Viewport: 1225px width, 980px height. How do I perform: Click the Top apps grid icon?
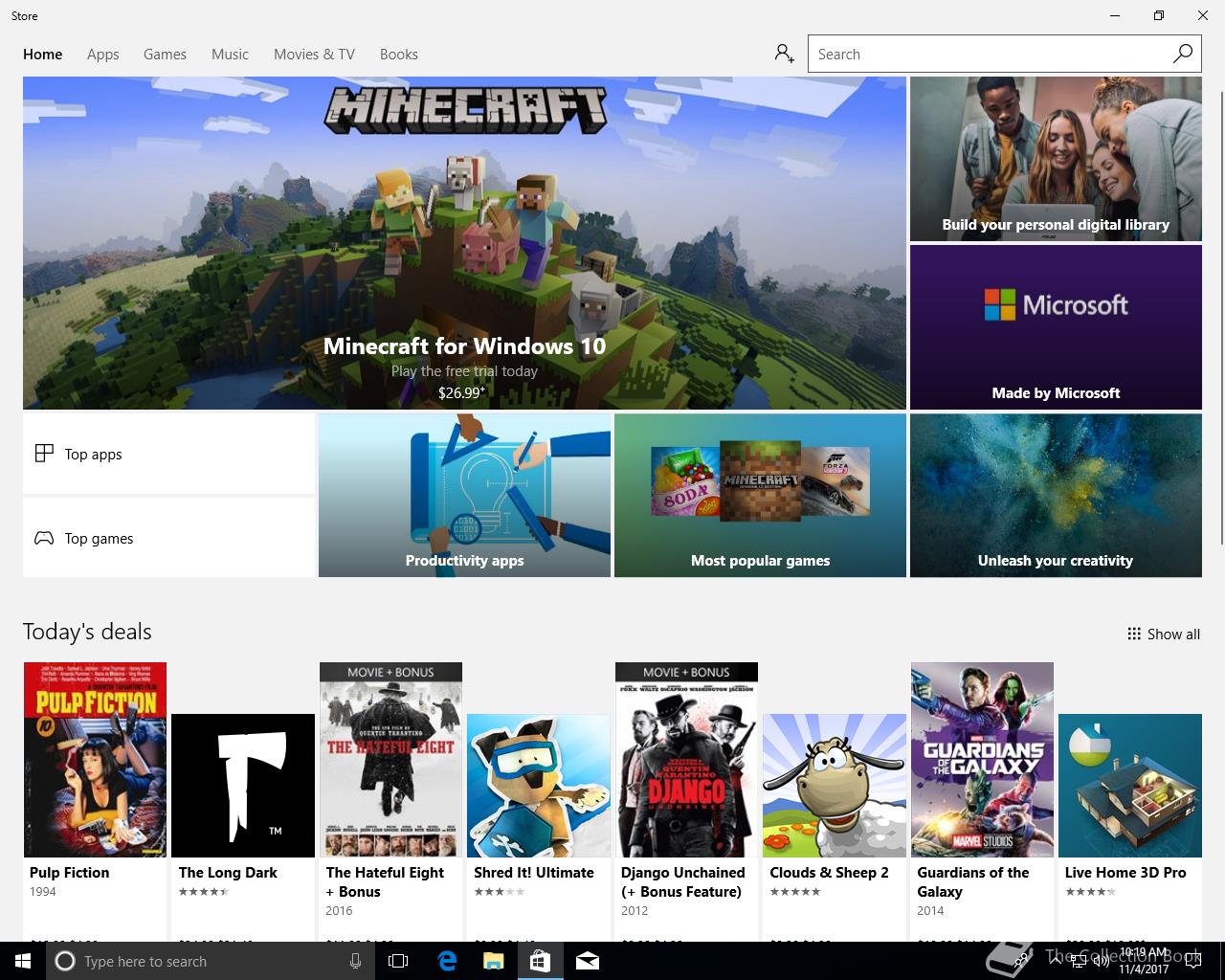click(44, 454)
